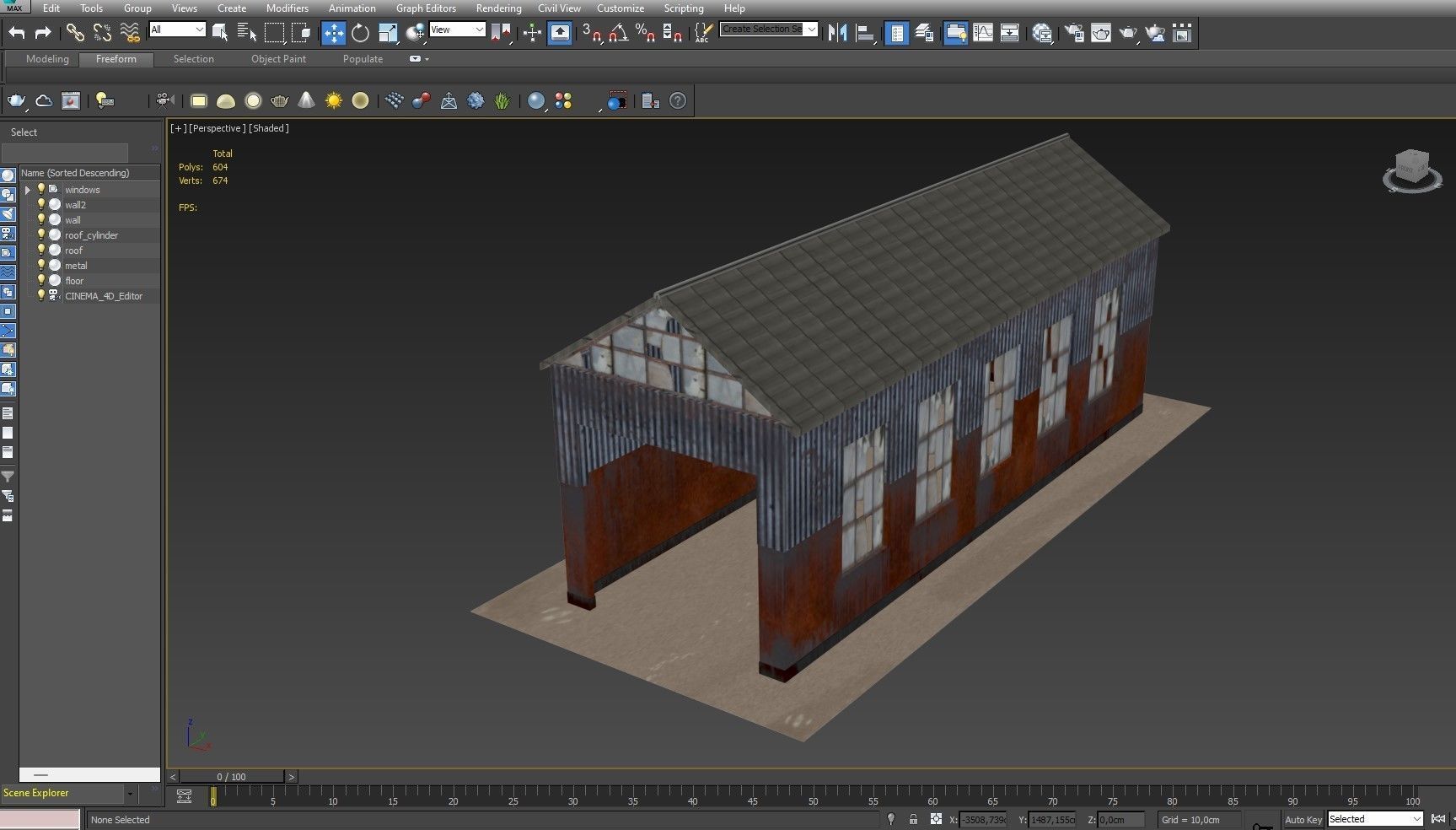Click the time slider 0 / 100 handle
The width and height of the screenshot is (1456, 830).
click(232, 777)
